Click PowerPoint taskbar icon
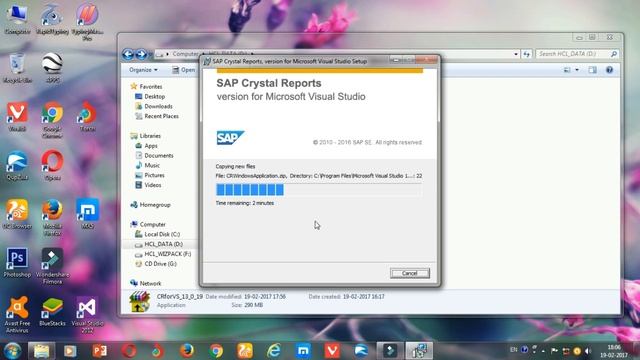The width and height of the screenshot is (640, 360). click(x=99, y=351)
